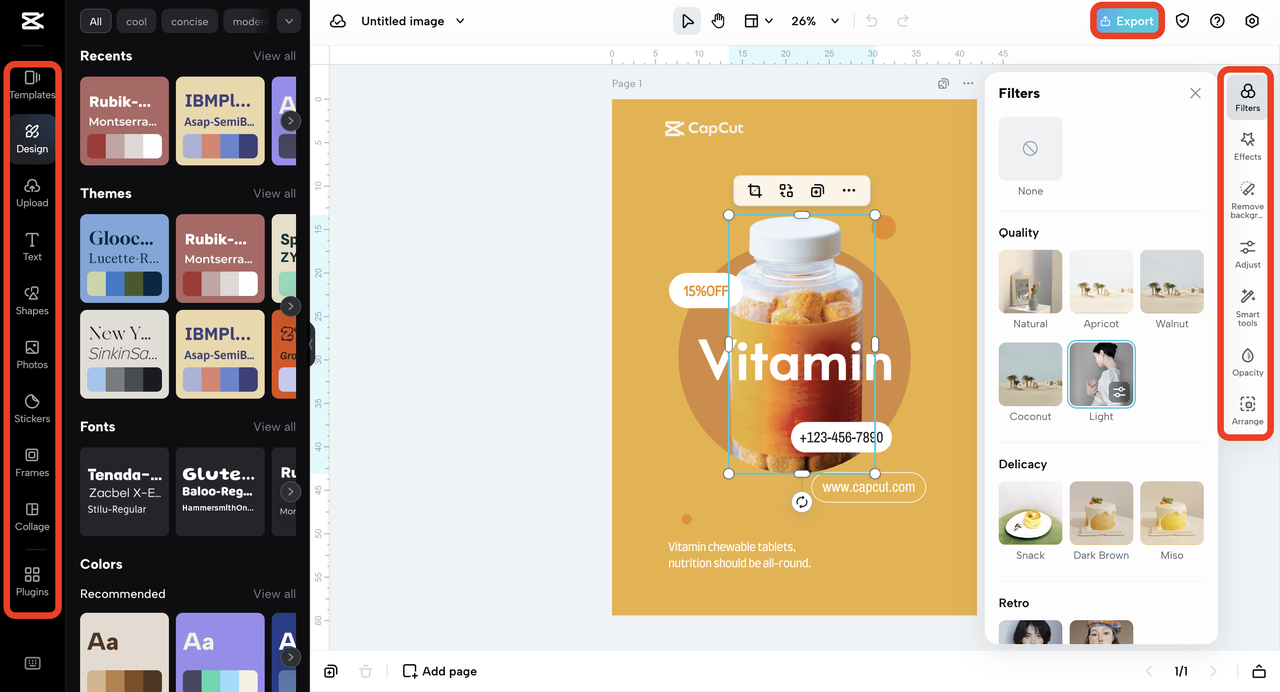View all Recents

click(274, 56)
